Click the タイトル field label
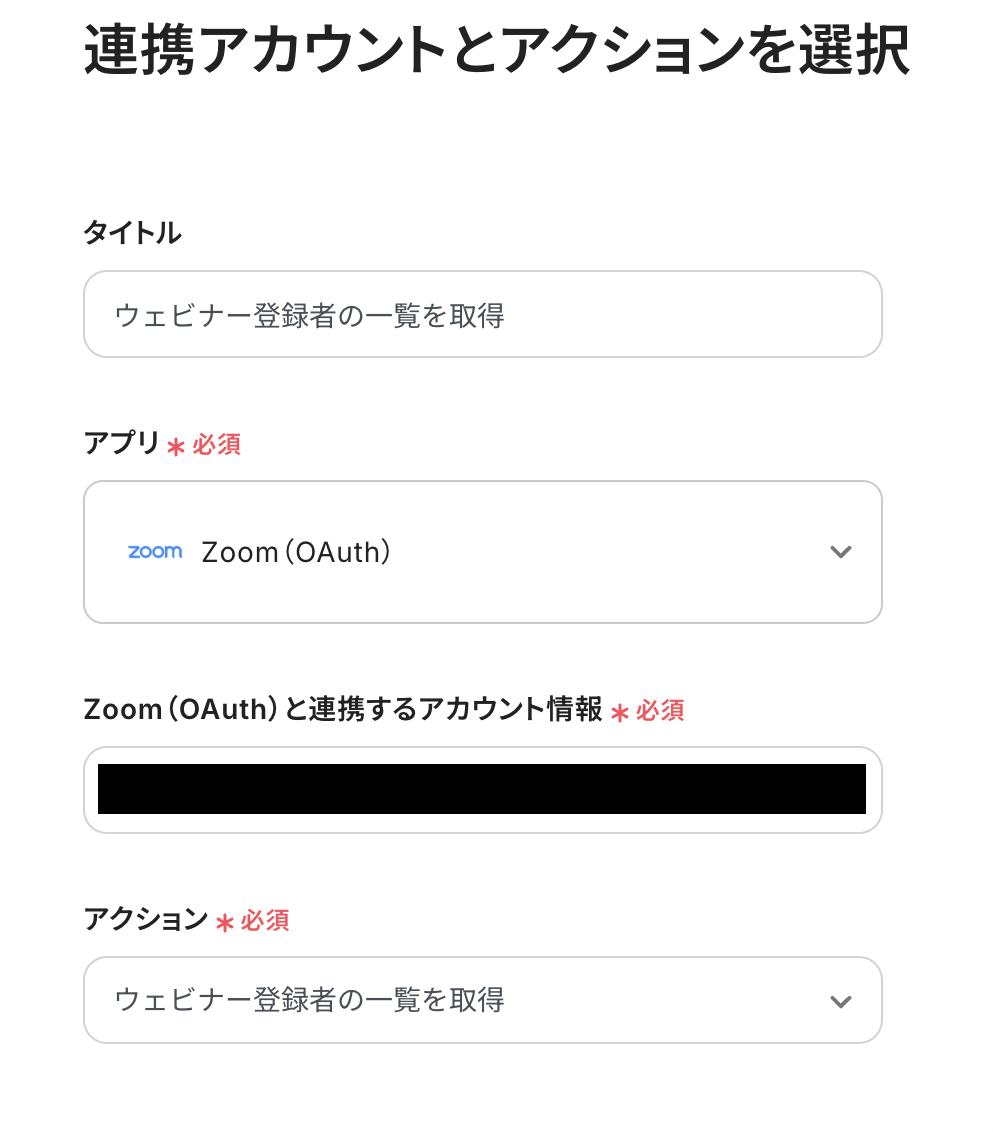 click(x=131, y=233)
